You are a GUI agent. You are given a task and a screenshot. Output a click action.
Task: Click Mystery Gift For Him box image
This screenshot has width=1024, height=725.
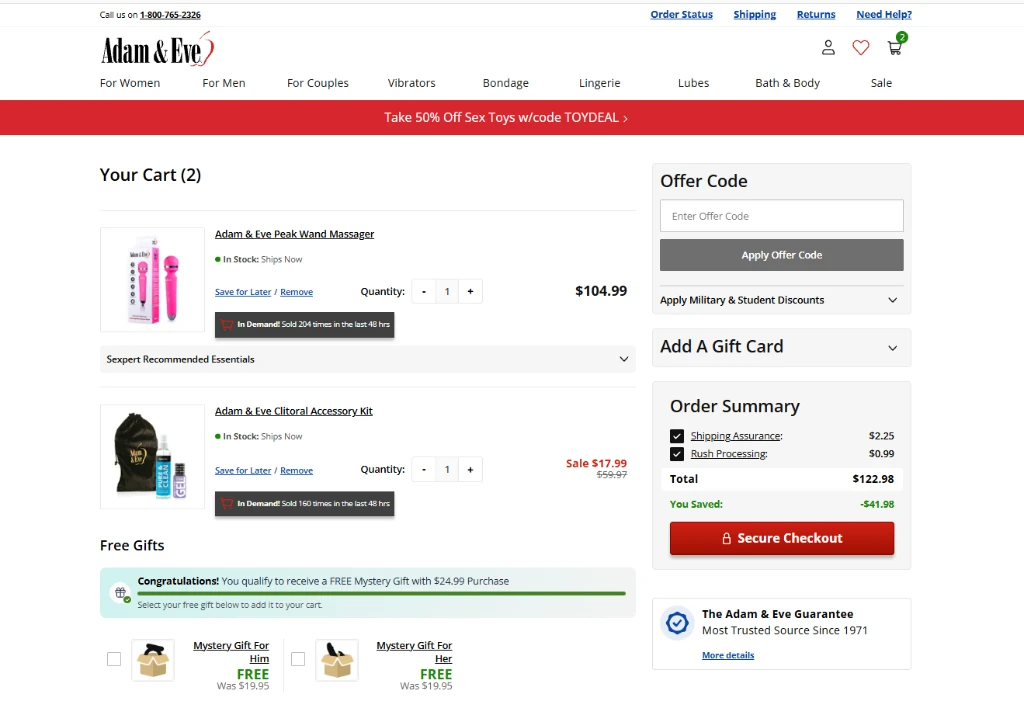click(x=153, y=660)
